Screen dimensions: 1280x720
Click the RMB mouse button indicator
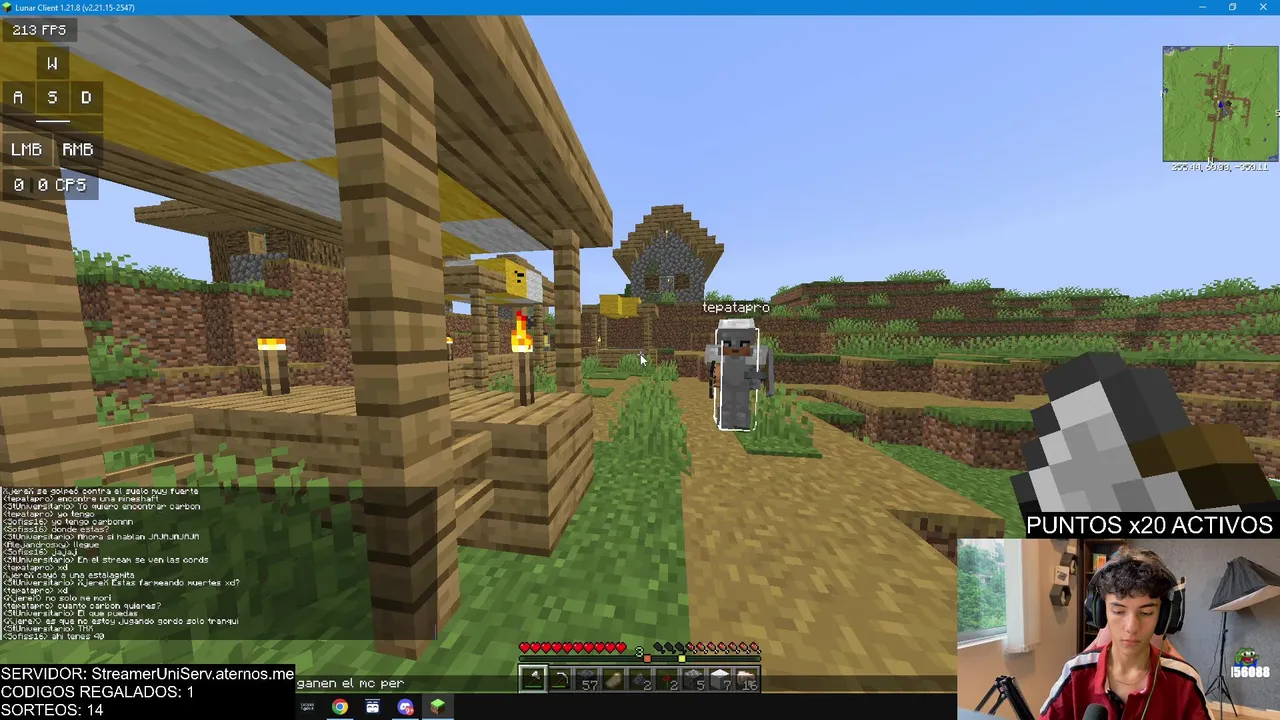point(77,149)
